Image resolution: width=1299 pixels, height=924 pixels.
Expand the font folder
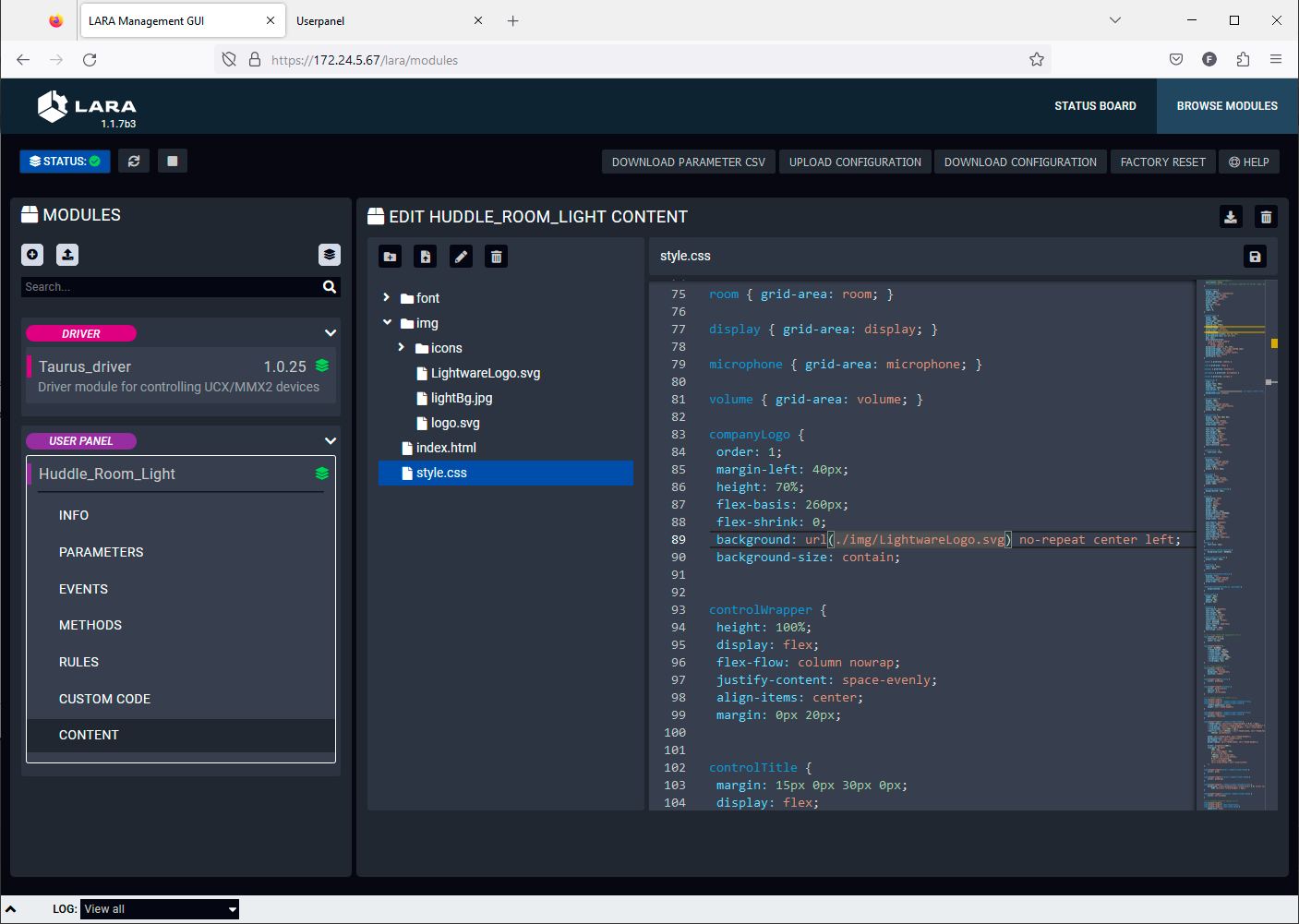click(387, 298)
